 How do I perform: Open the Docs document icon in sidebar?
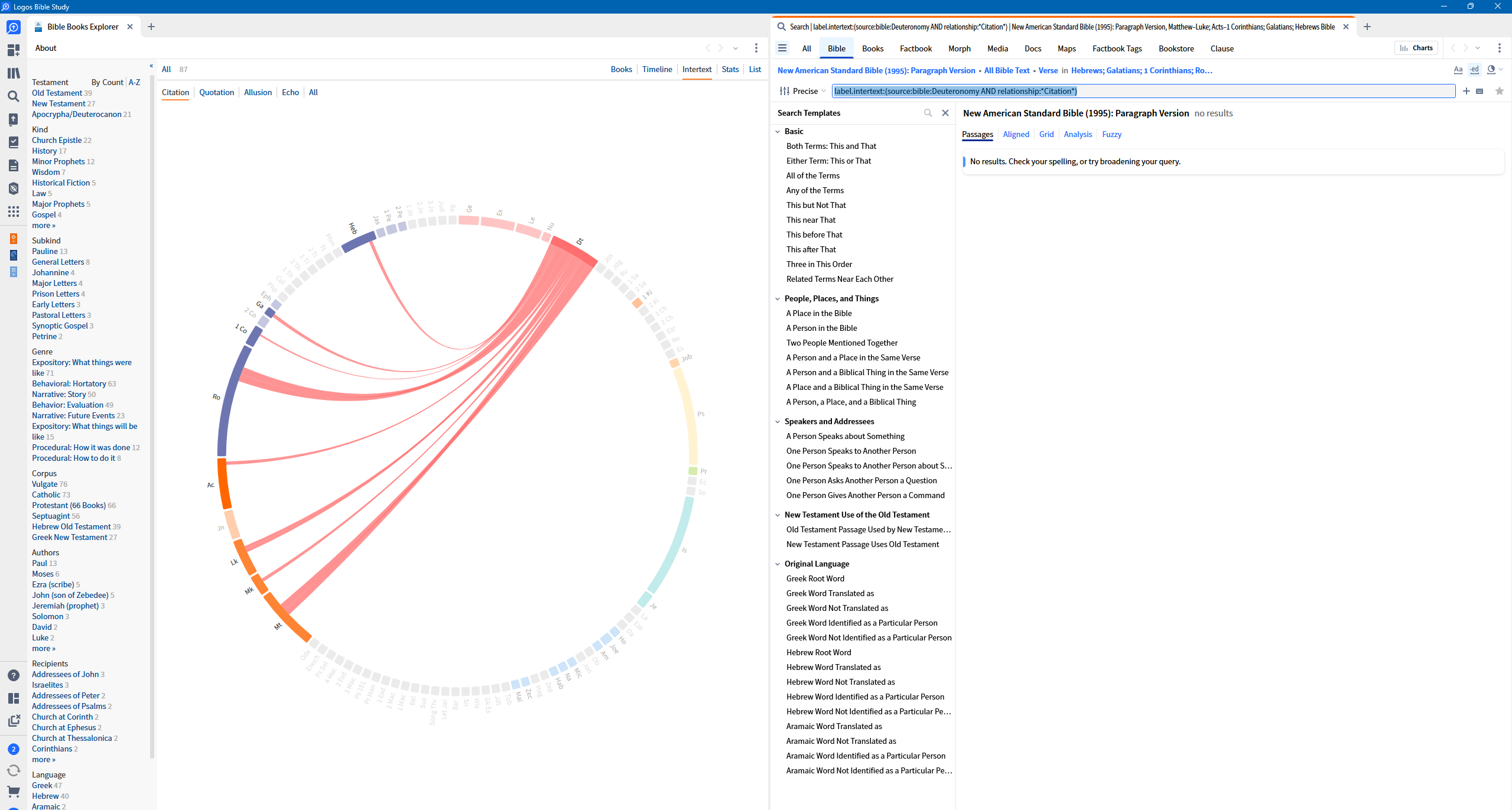click(x=13, y=165)
